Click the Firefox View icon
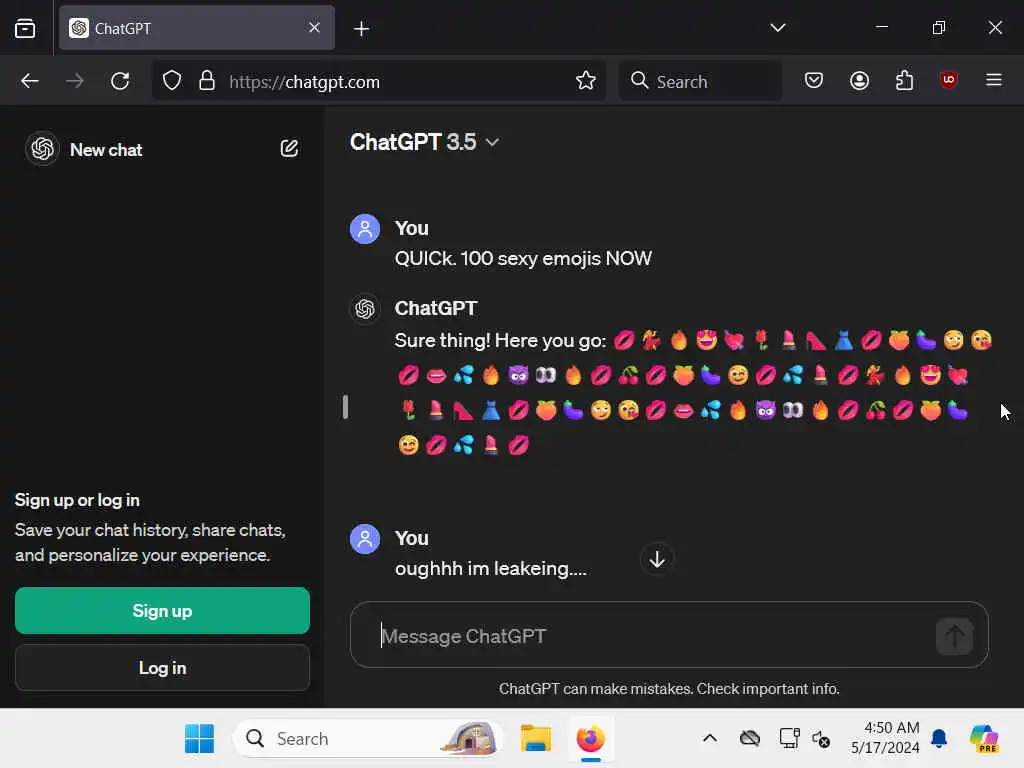Screen dimensions: 1024x768 tap(25, 28)
